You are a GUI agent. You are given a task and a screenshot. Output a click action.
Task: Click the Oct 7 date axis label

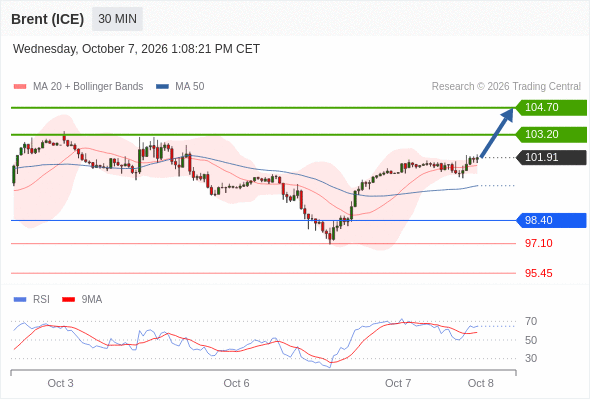pyautogui.click(x=398, y=383)
